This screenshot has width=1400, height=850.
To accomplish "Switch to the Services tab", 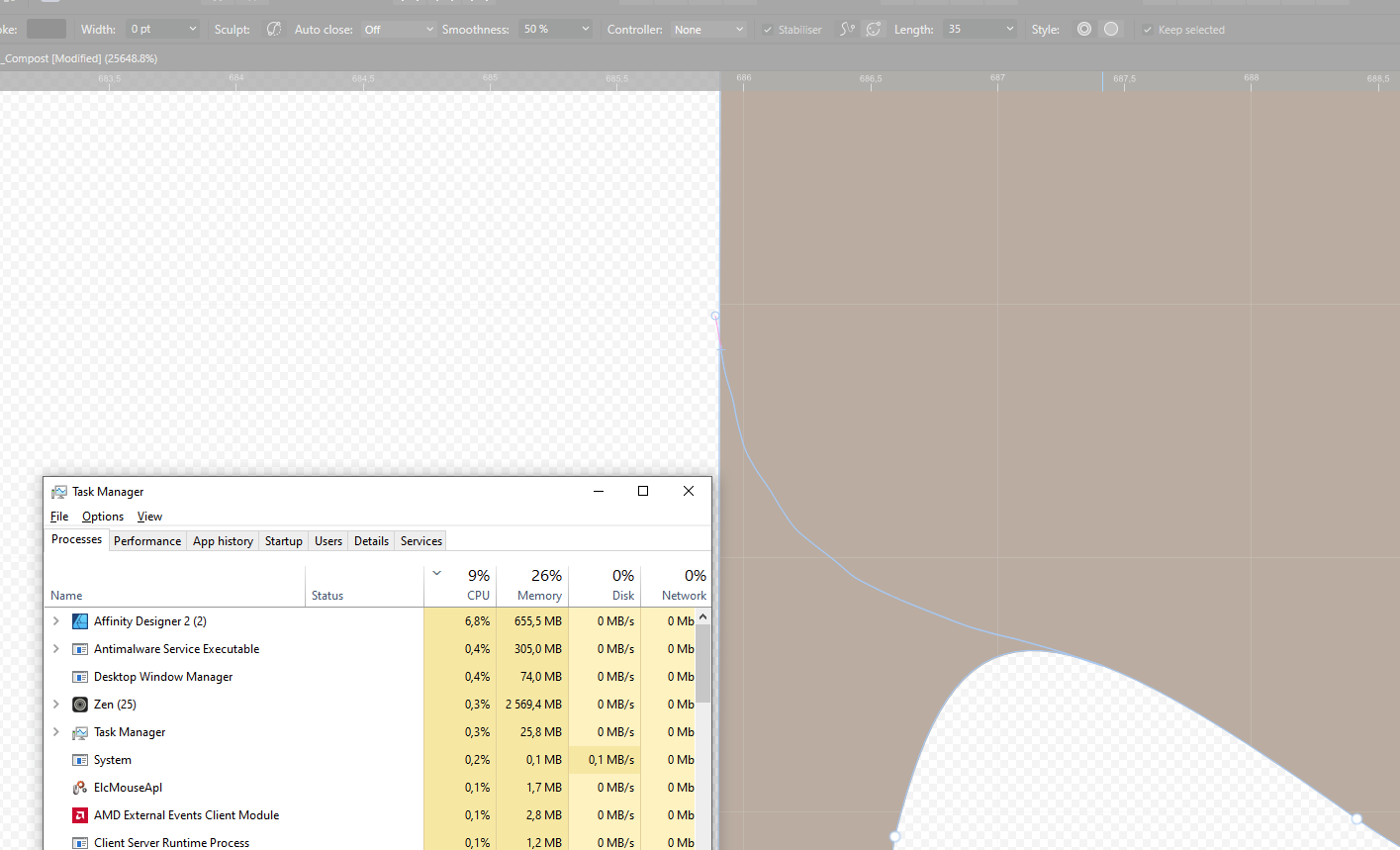I will (421, 541).
